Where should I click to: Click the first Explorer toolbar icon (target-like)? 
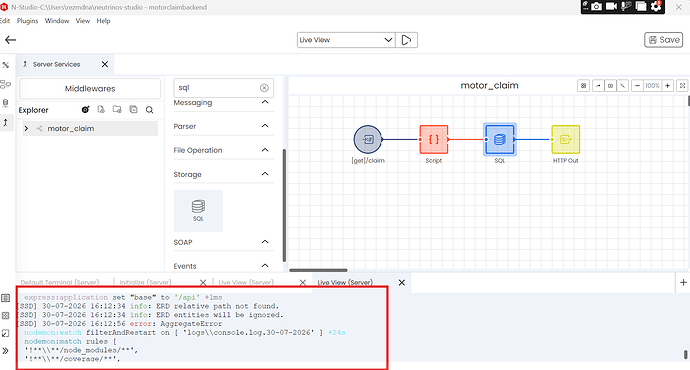(85, 110)
